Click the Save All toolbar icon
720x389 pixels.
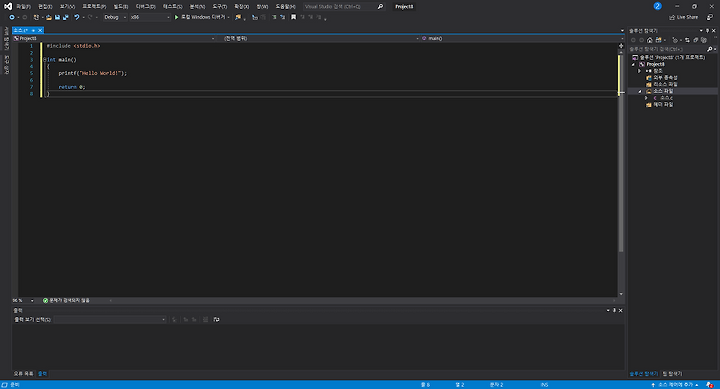tap(66, 17)
